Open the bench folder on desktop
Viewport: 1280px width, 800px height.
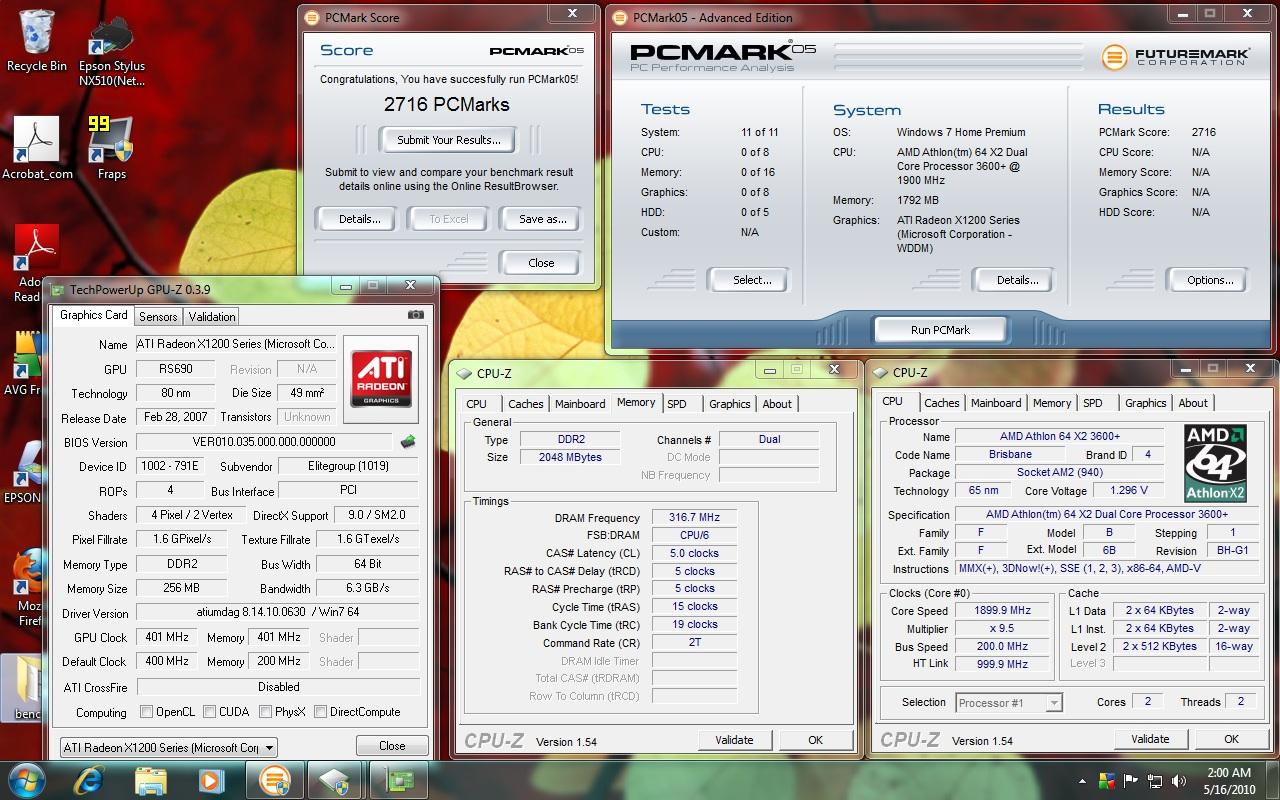[24, 690]
